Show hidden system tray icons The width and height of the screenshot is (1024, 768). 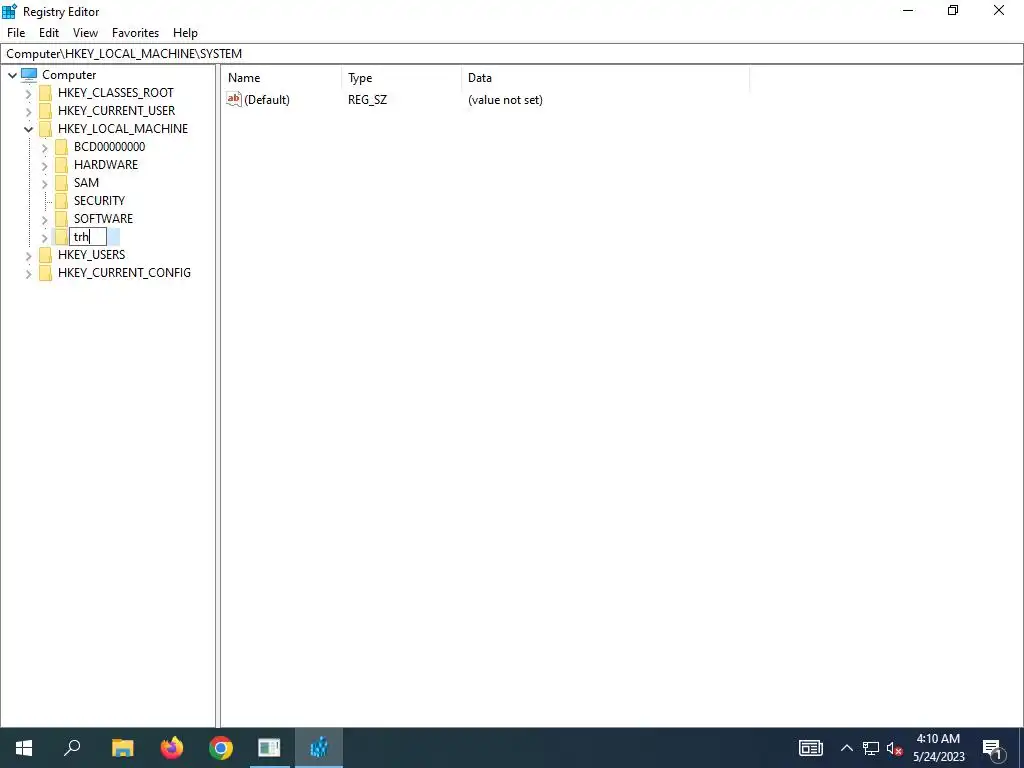pos(846,748)
